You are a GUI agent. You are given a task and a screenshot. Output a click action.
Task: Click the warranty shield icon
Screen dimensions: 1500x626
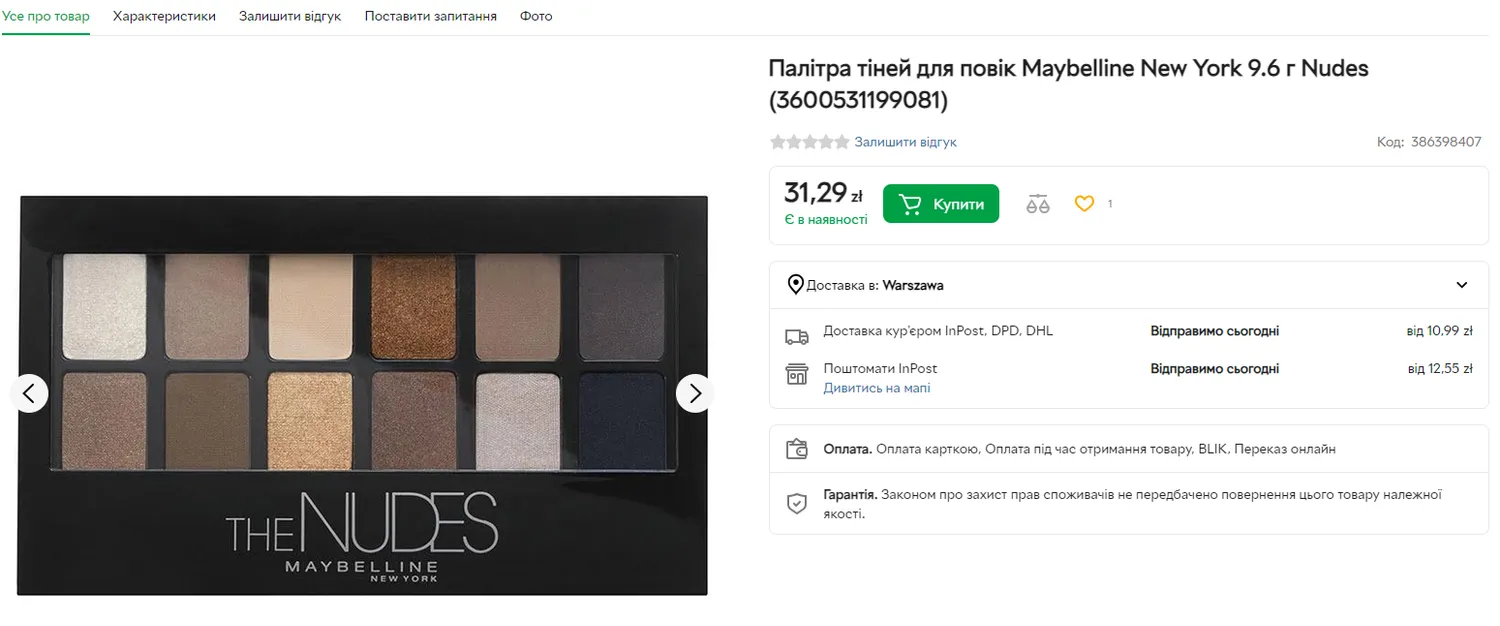point(796,503)
